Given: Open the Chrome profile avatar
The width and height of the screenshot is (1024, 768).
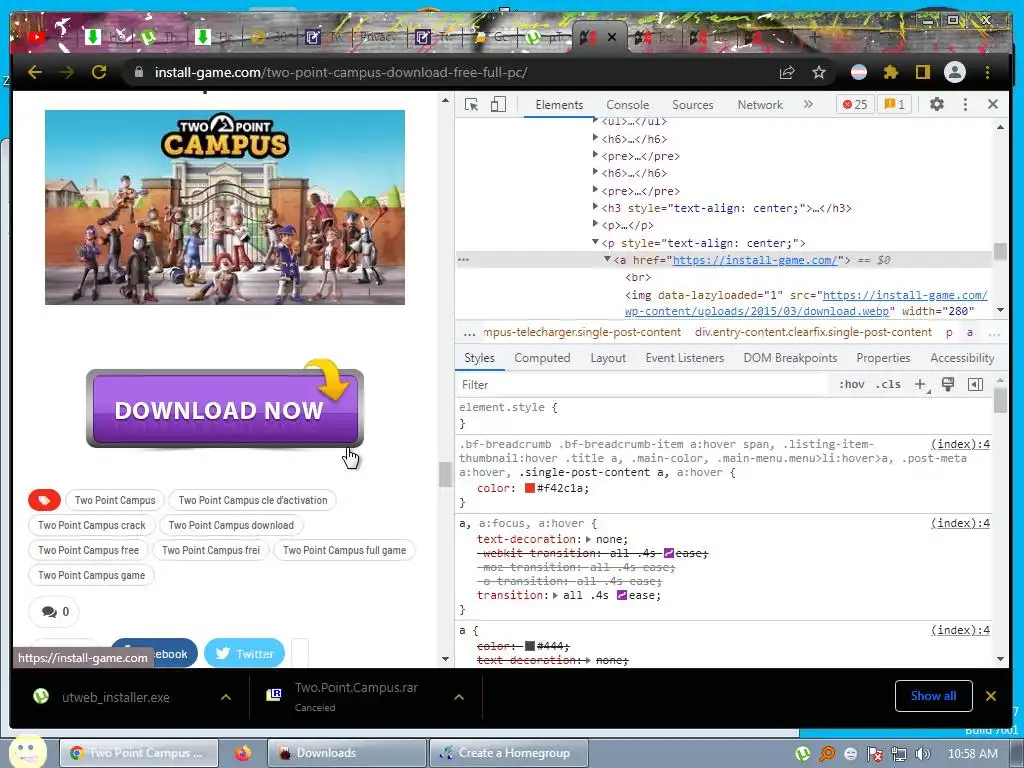Looking at the screenshot, I should pos(955,72).
